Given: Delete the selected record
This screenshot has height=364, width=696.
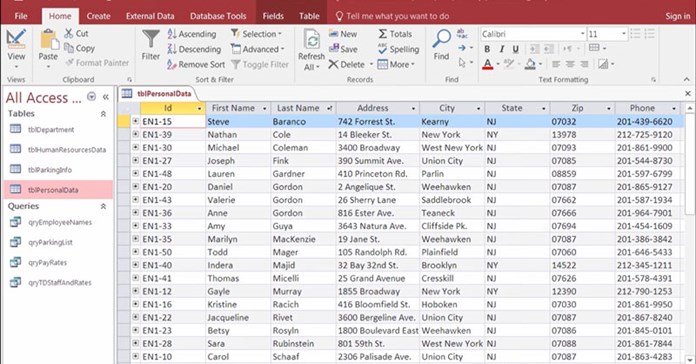Looking at the screenshot, I should (x=347, y=64).
